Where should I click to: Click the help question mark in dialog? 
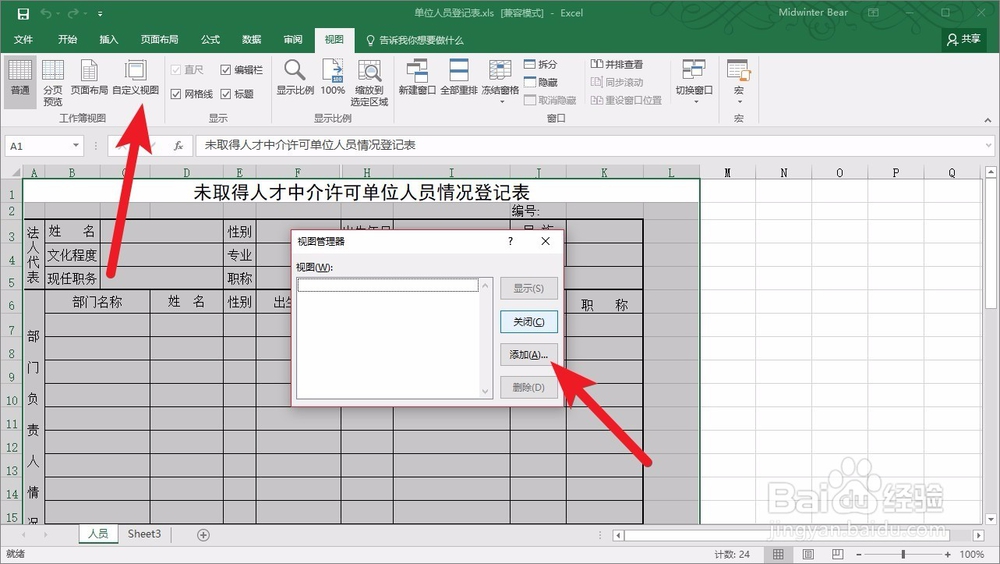pos(510,241)
